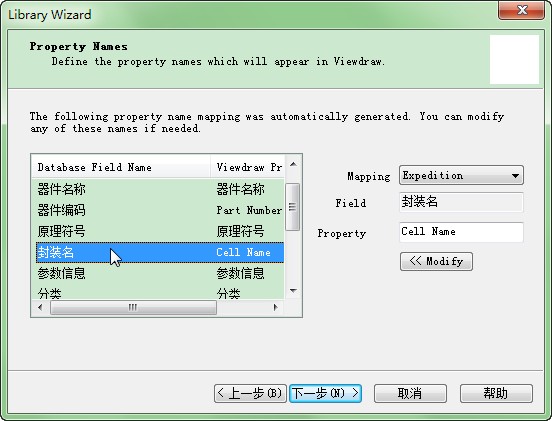Image resolution: width=552 pixels, height=421 pixels.
Task: Click the << Modify button
Action: point(436,261)
